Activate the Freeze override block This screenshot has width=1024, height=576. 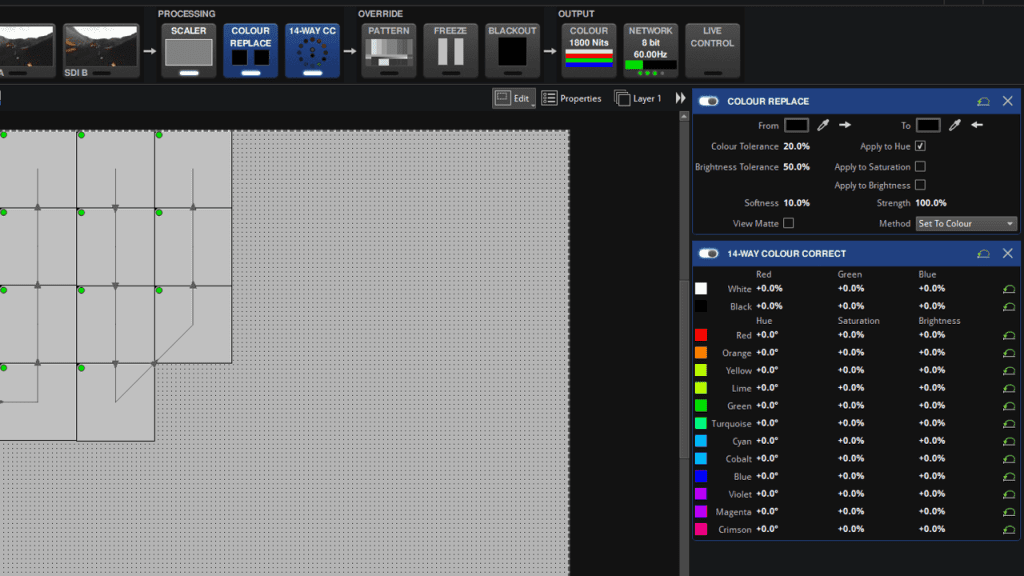pos(451,51)
